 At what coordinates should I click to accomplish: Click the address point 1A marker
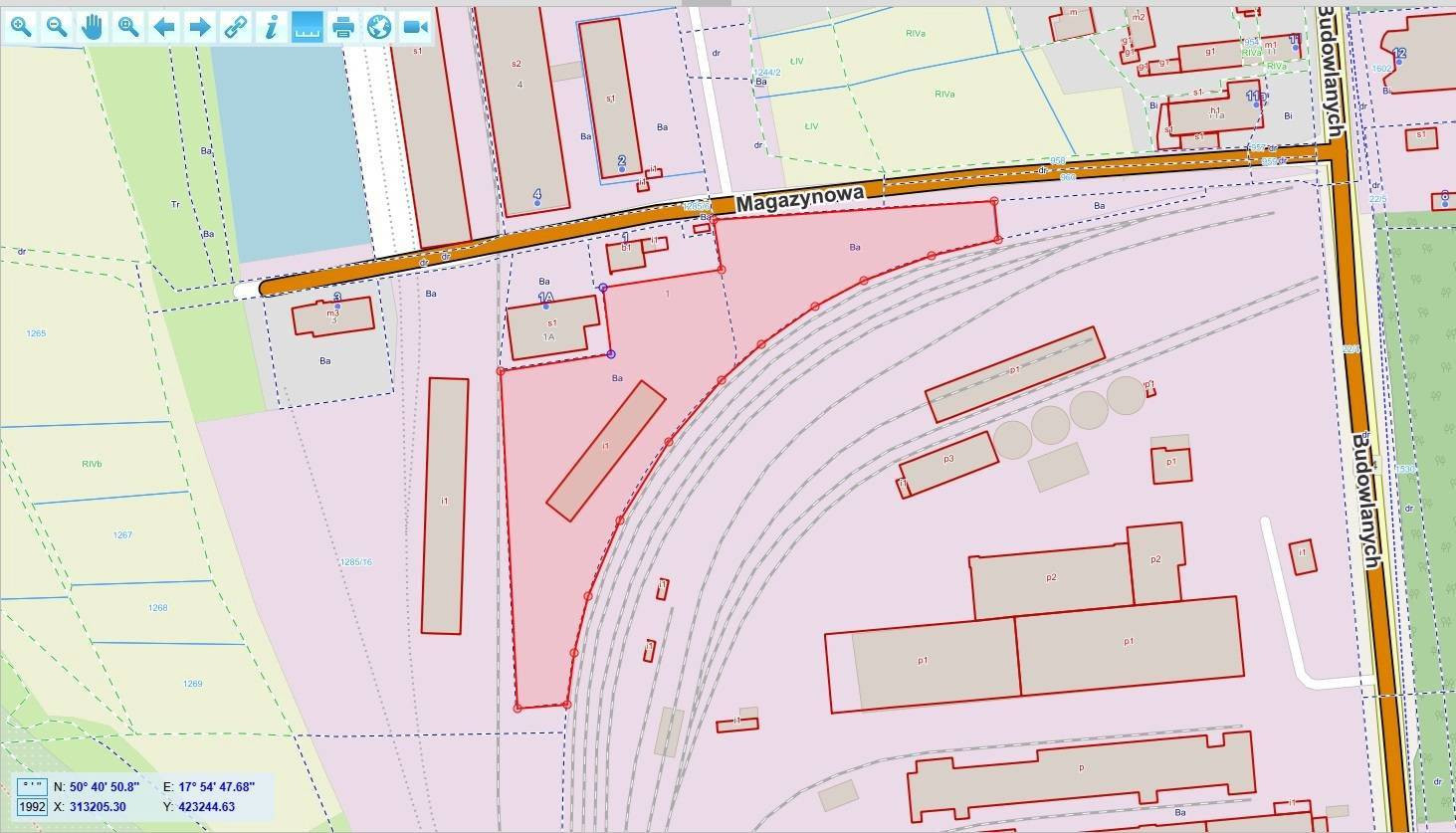pos(545,306)
